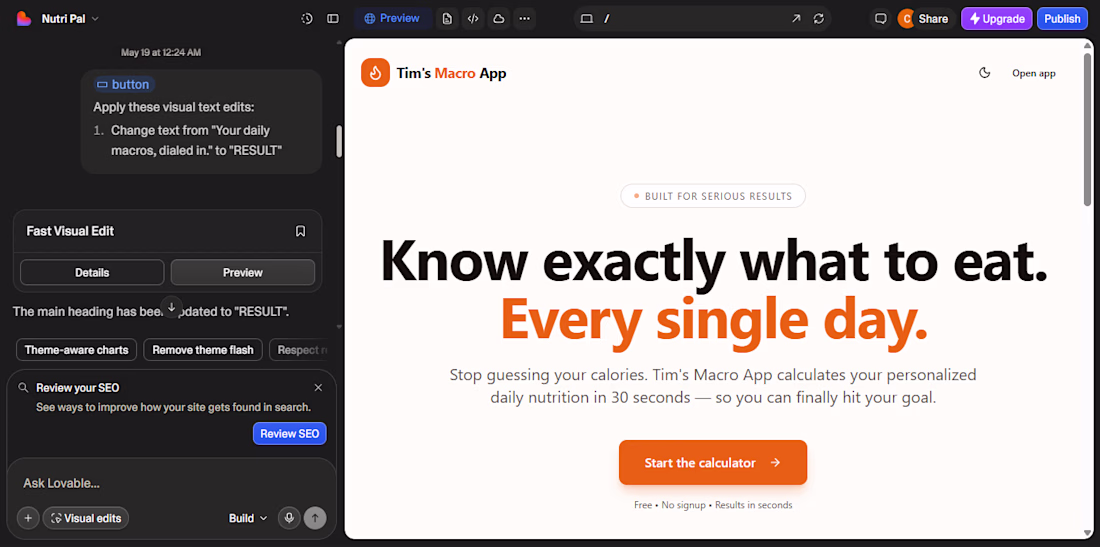Click the Lovable heart logo
Screen dimensions: 1100x547
coord(24,19)
